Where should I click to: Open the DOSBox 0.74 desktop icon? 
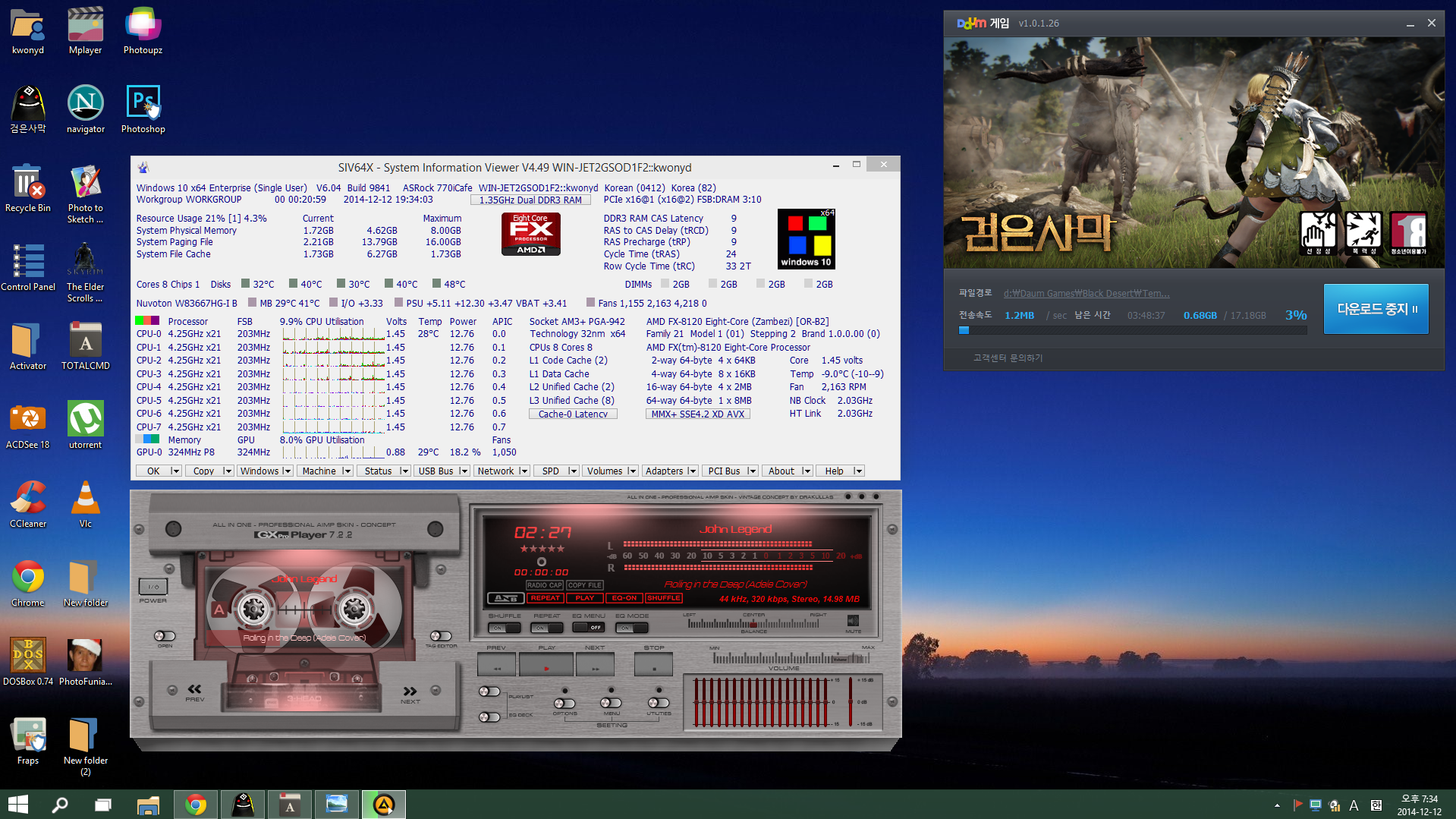[x=28, y=663]
